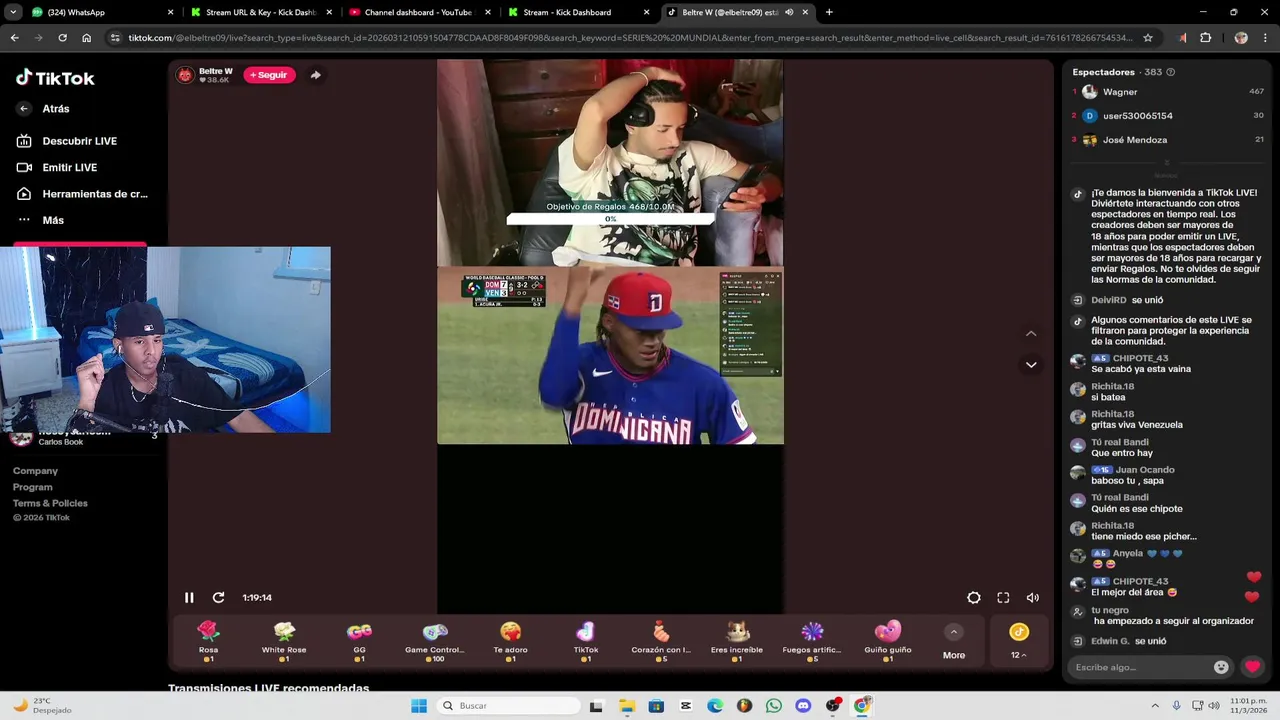Switch to Stream URL & Key Kick tab
This screenshot has height=720, width=1280.
pyautogui.click(x=260, y=12)
